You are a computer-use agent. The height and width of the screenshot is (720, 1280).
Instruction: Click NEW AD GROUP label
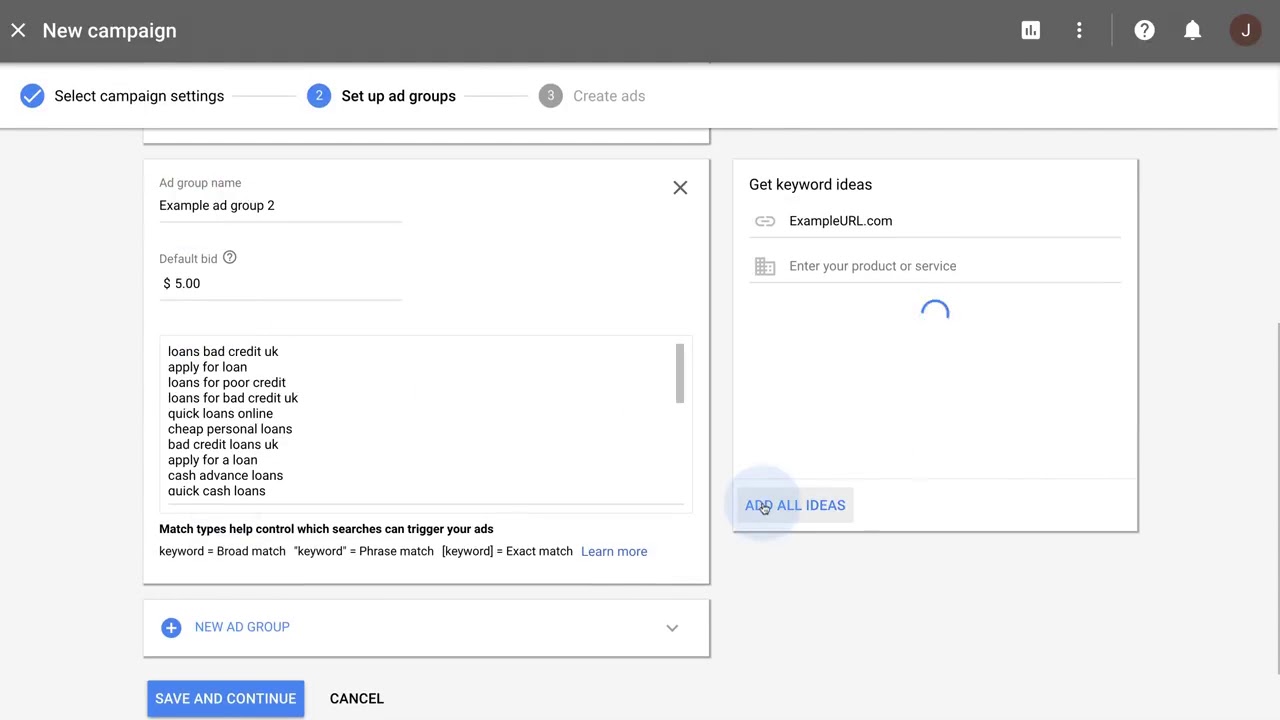pos(242,627)
